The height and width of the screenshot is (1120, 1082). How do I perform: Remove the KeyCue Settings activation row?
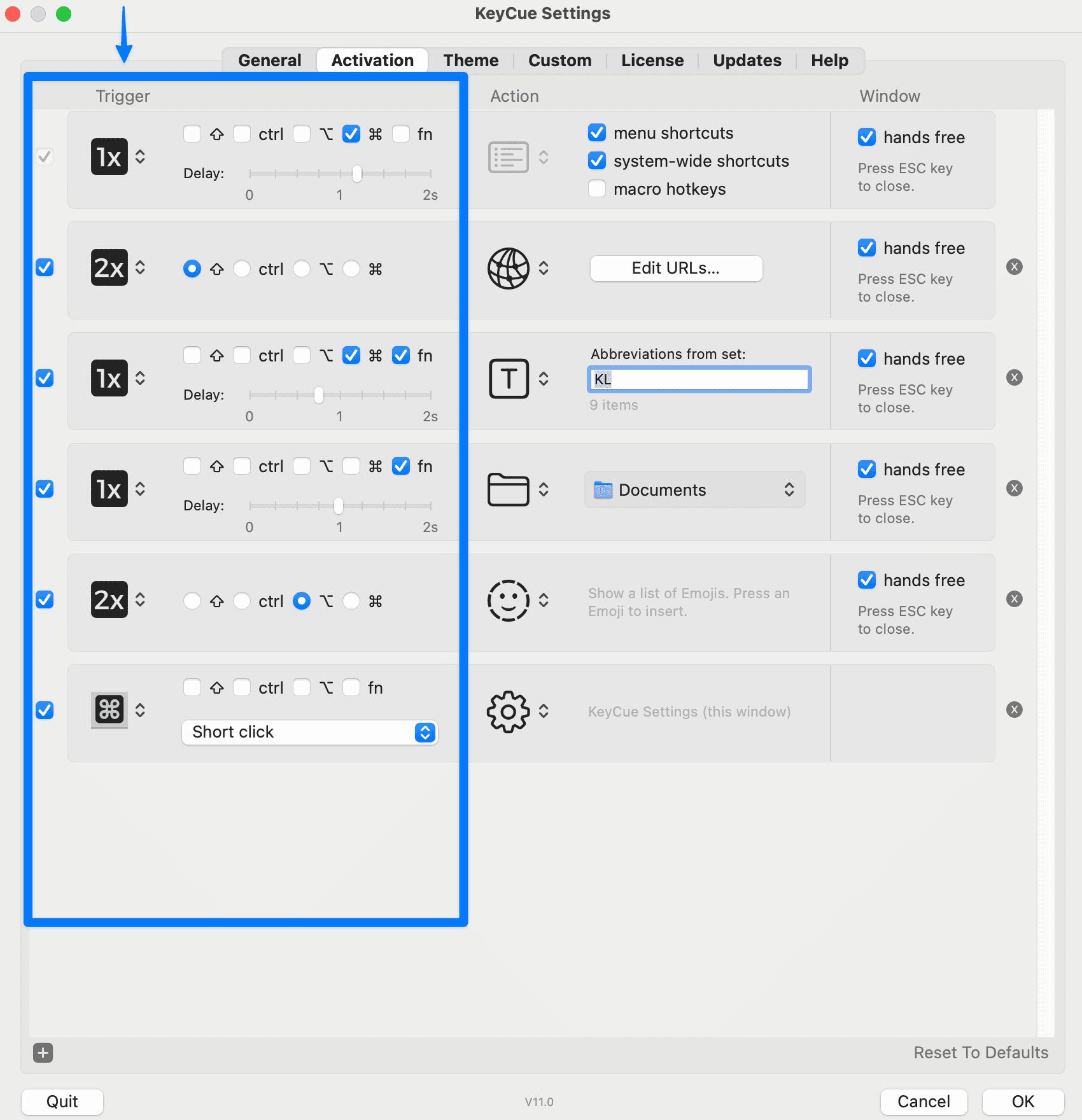pos(1015,710)
